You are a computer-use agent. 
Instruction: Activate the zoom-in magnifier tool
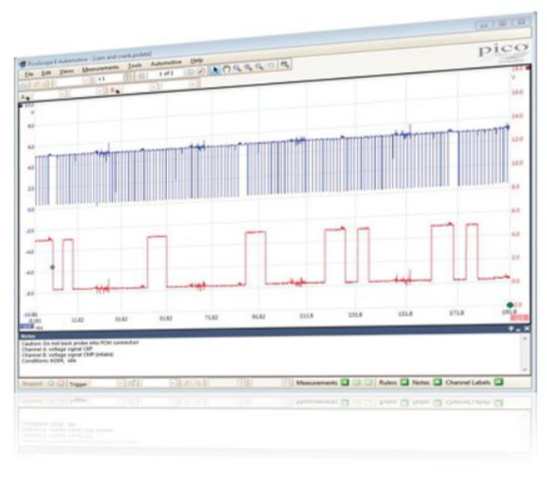coord(237,68)
